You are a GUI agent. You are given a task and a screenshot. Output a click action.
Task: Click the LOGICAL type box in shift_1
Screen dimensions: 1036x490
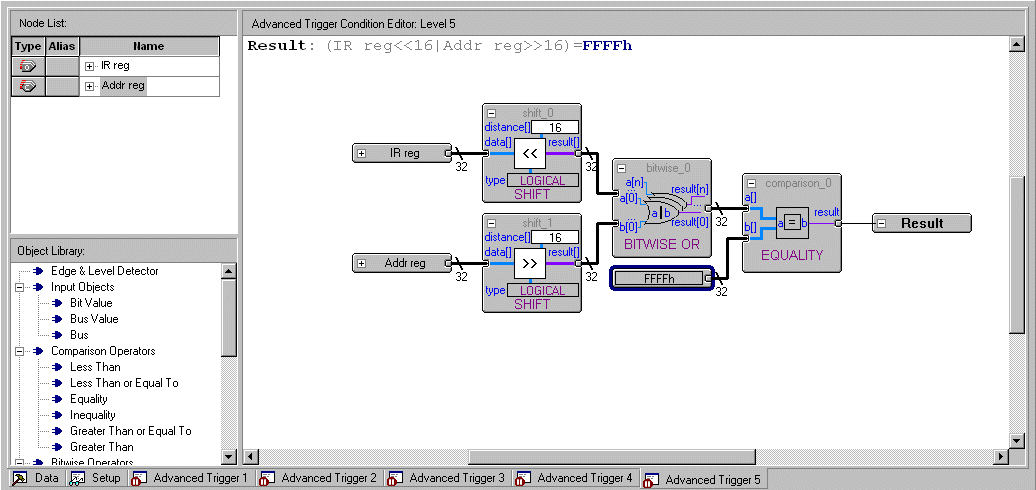(x=543, y=290)
